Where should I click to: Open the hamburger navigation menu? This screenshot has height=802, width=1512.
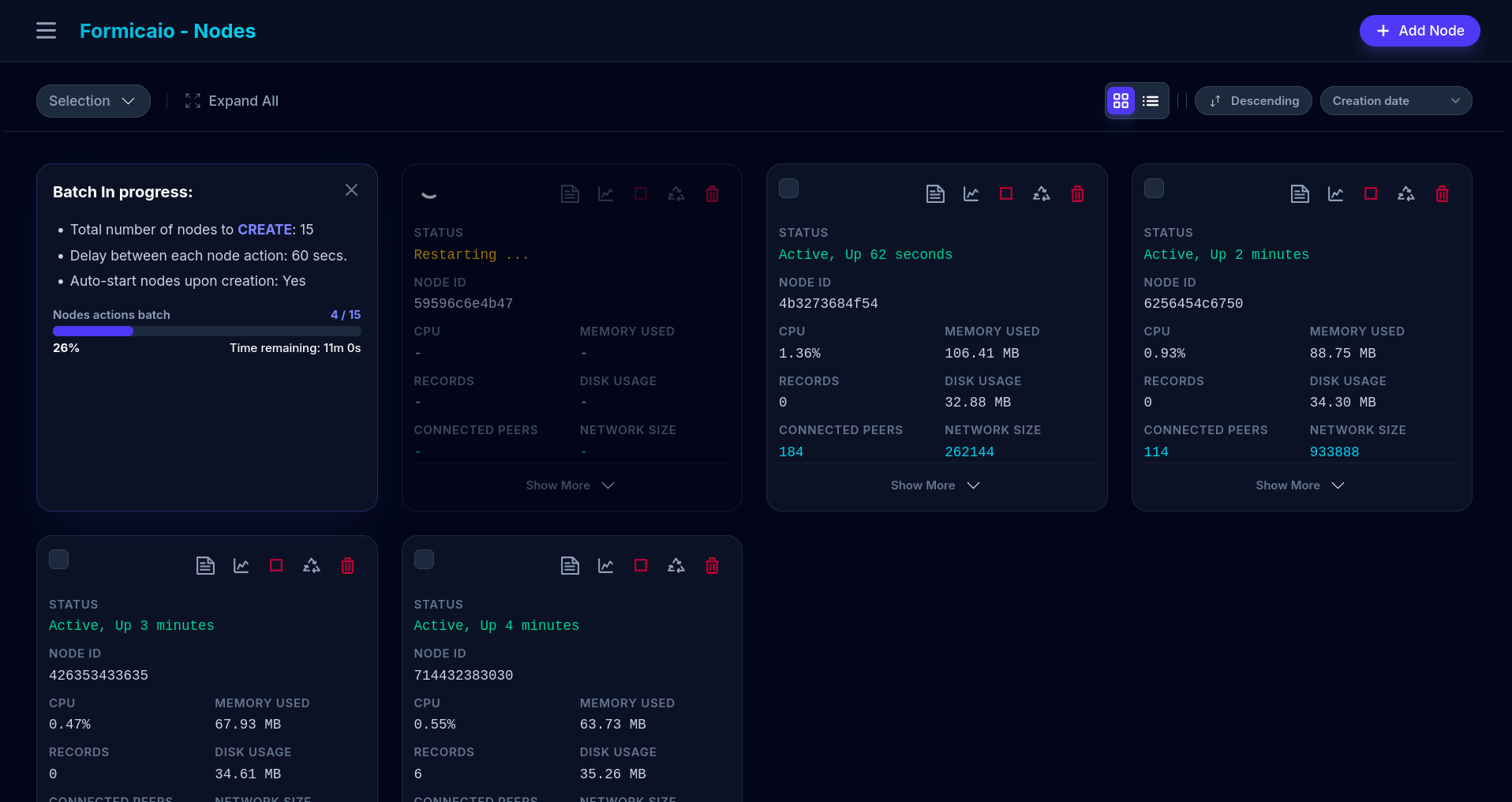point(46,31)
